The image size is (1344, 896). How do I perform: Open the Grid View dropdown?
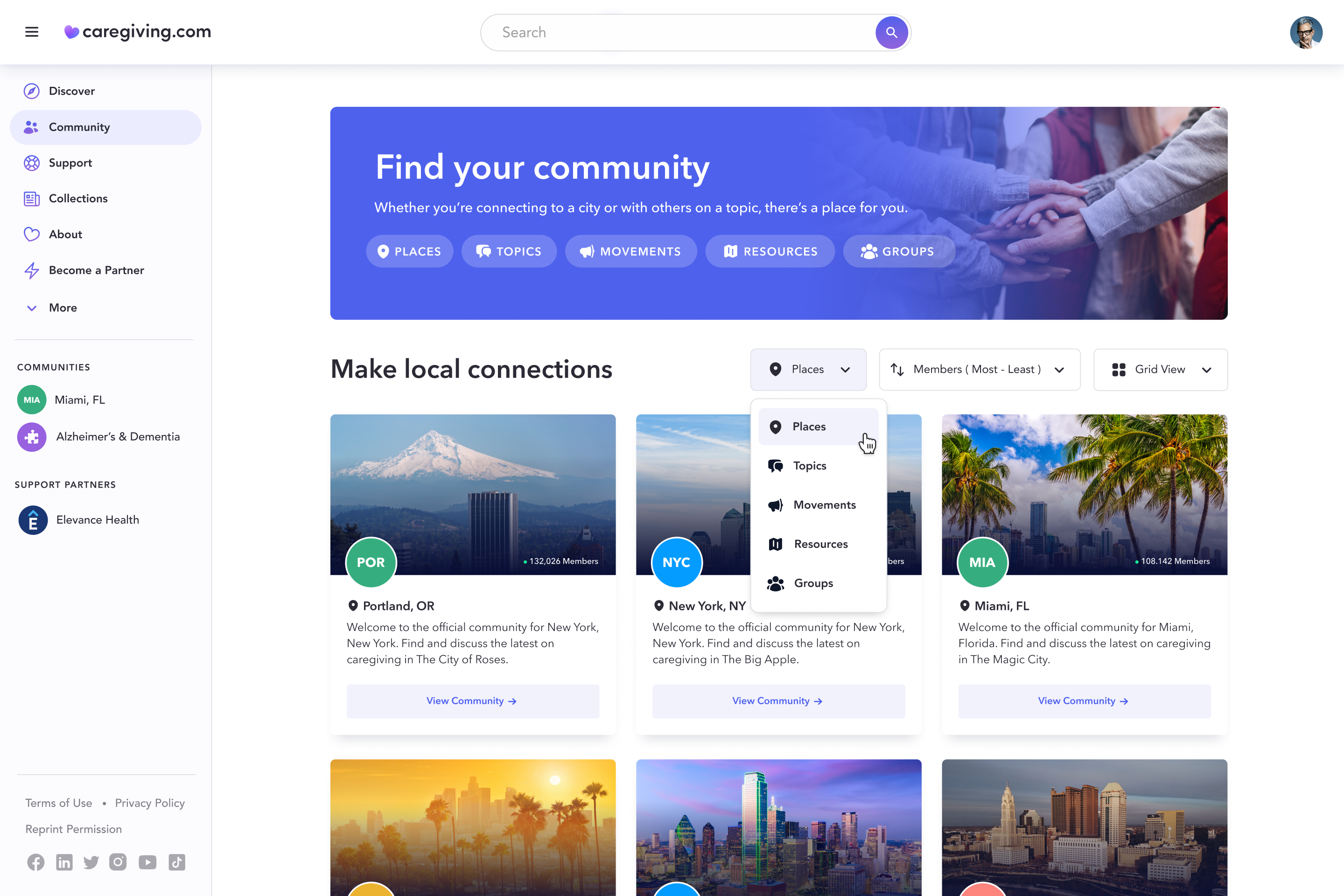(1160, 370)
